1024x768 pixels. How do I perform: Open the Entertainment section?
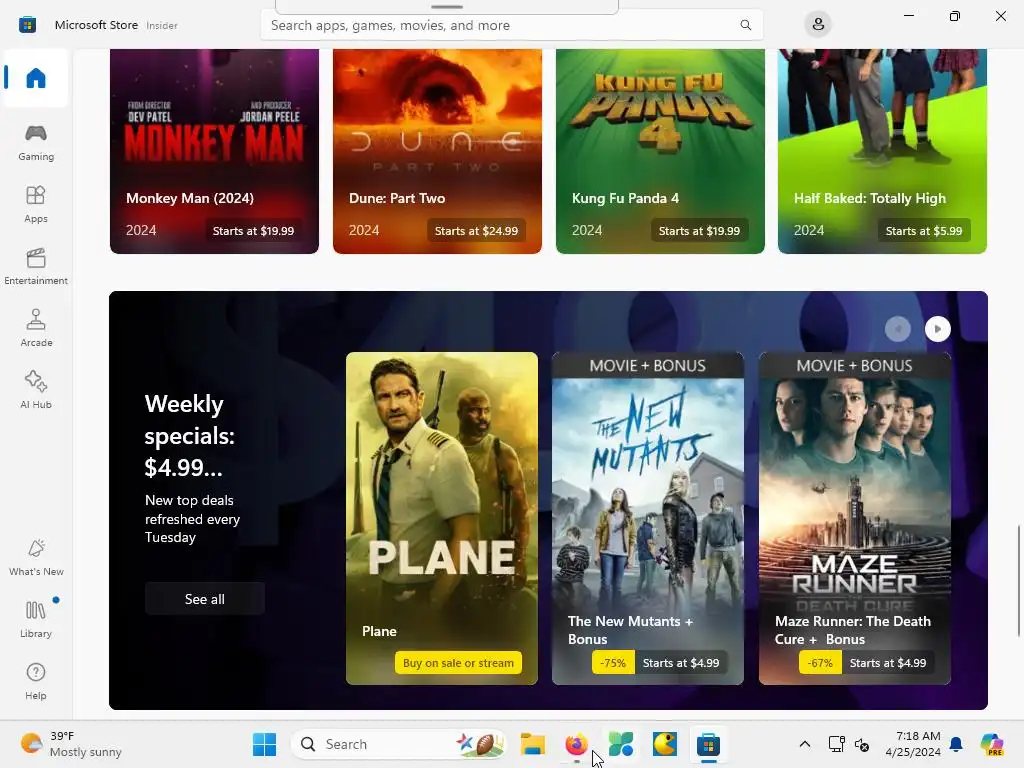point(36,266)
